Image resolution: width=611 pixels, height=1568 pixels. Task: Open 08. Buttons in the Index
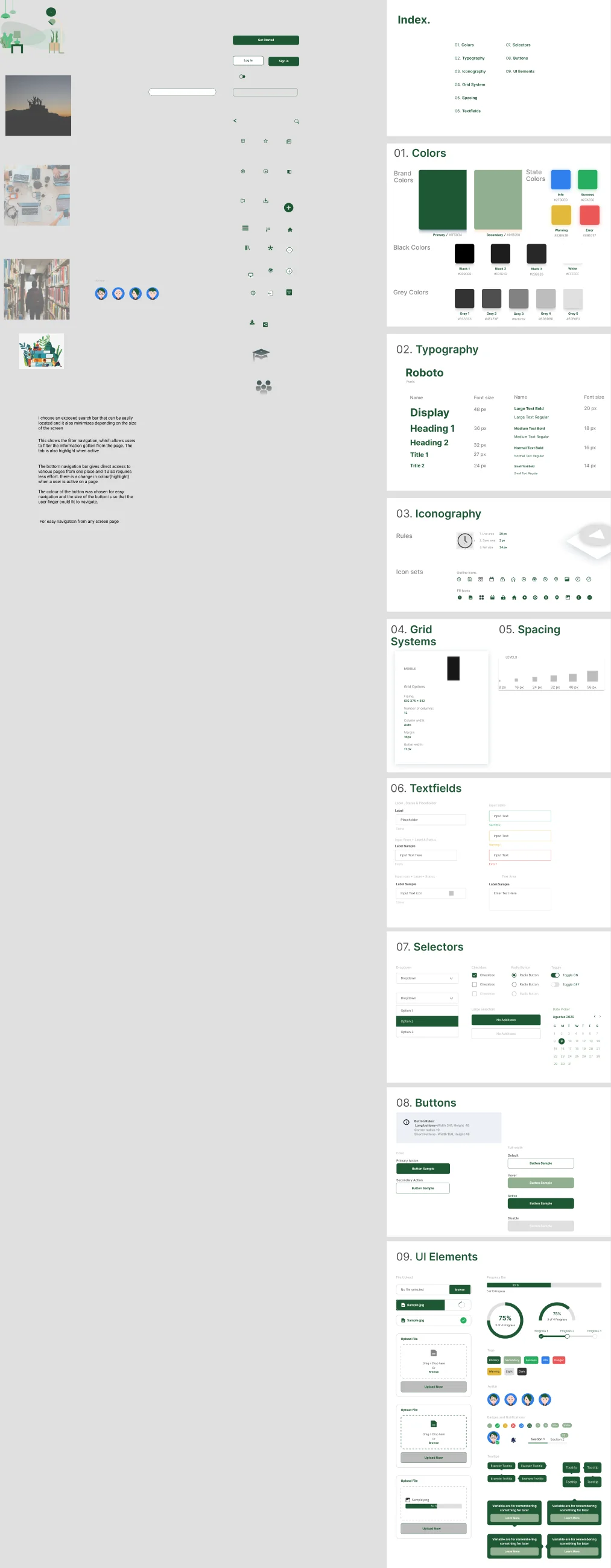pos(517,58)
